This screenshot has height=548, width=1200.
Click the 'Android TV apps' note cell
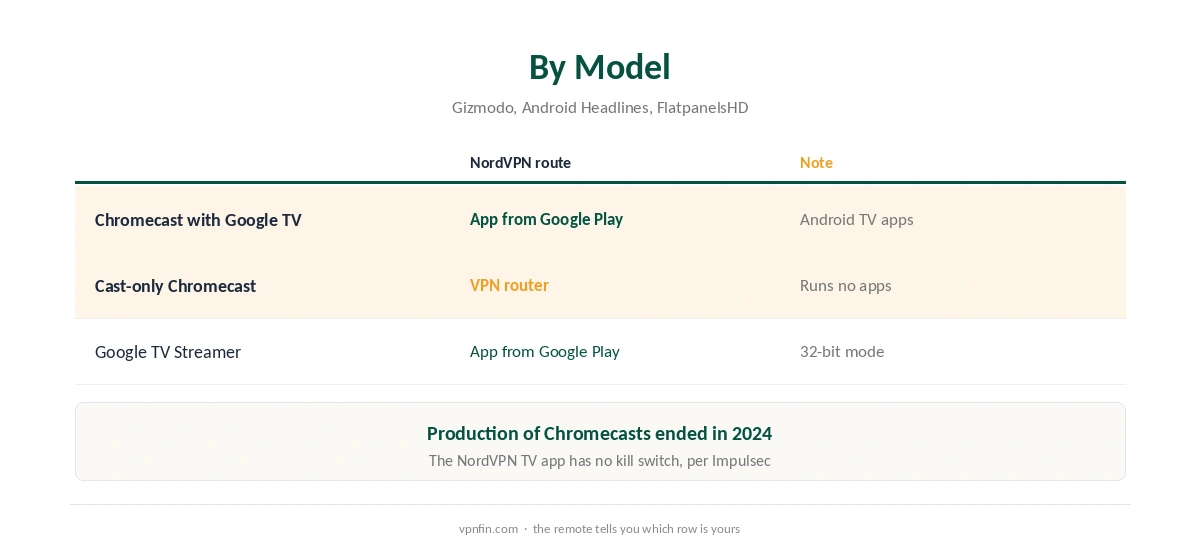[856, 220]
